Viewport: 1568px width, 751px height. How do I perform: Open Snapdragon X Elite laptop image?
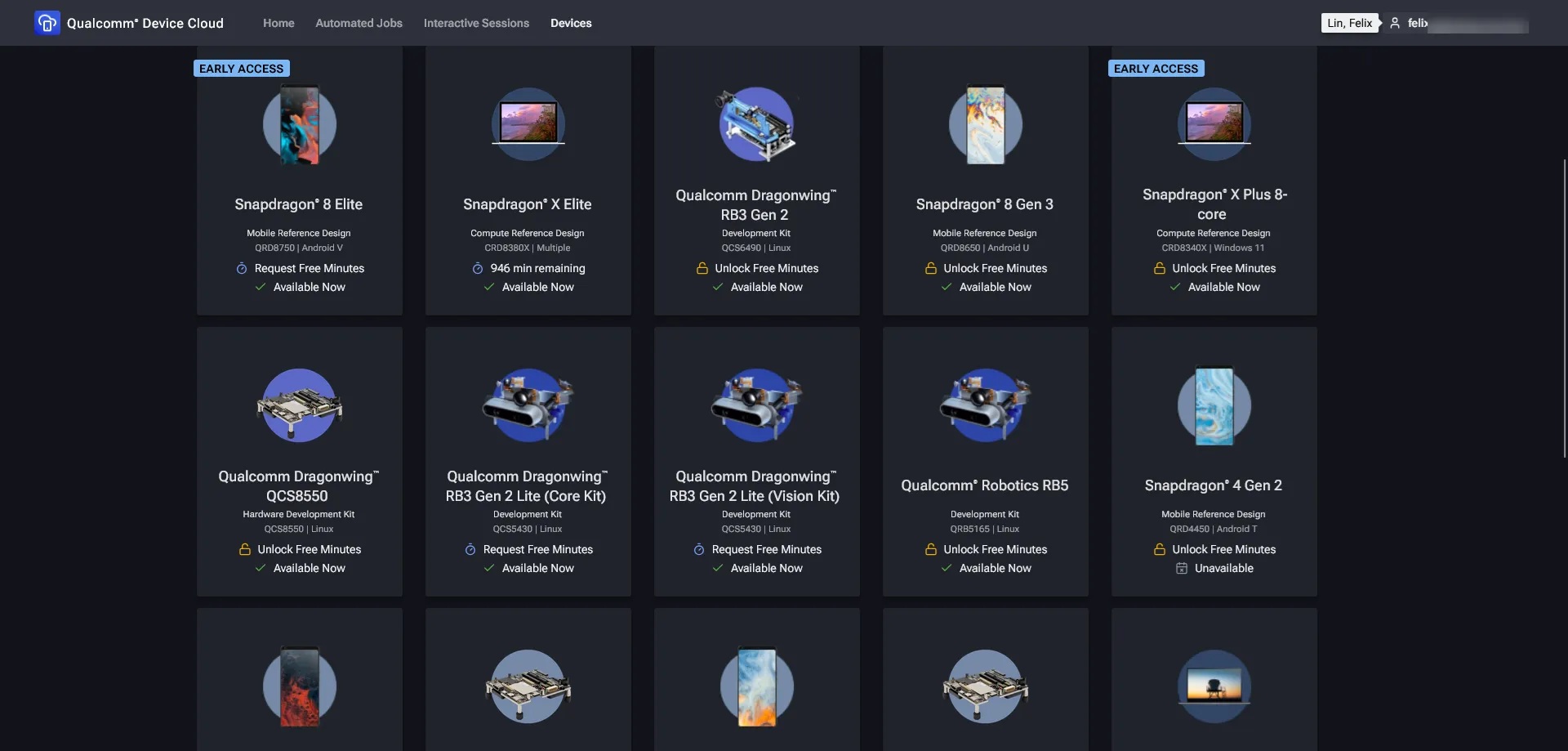pos(528,124)
